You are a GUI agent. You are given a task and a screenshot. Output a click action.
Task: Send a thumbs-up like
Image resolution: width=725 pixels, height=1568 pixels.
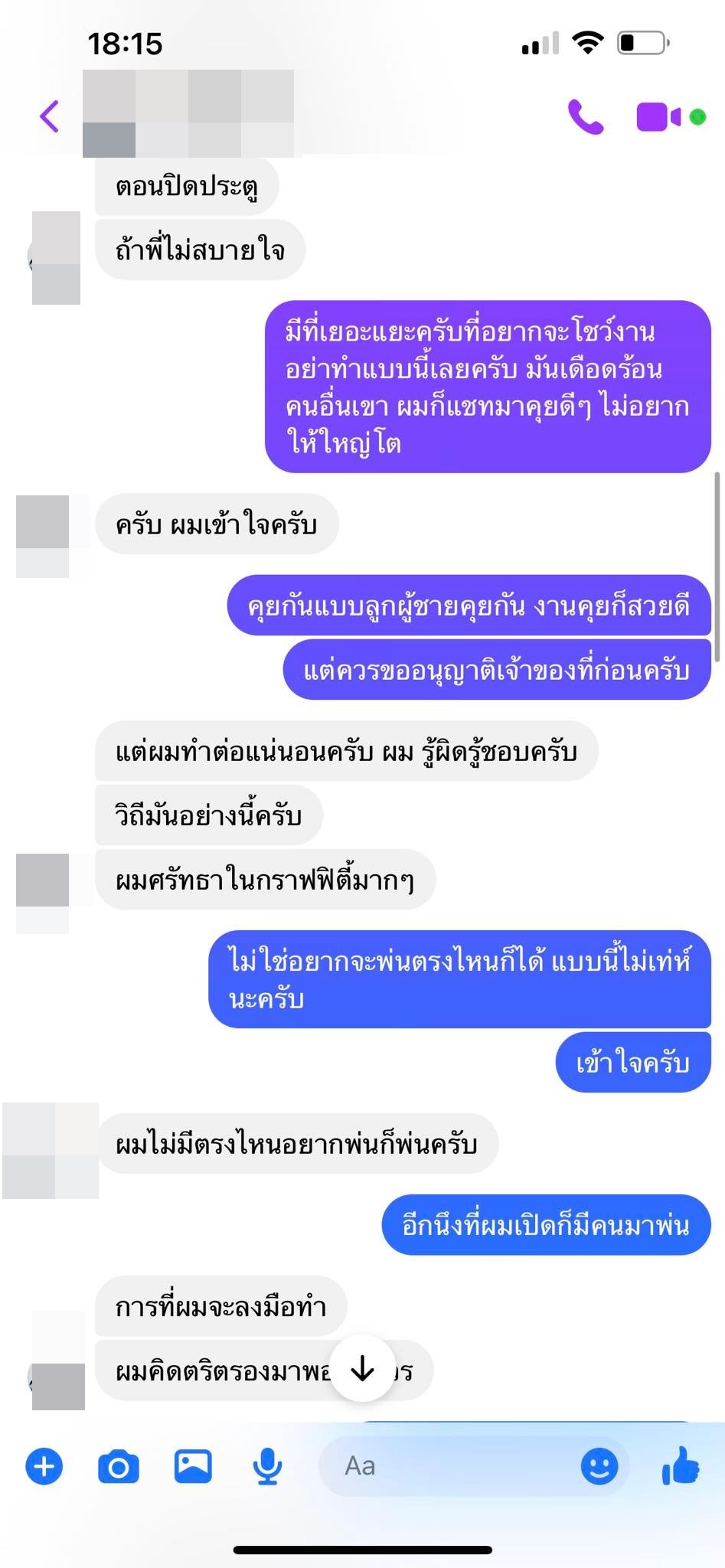(680, 1465)
